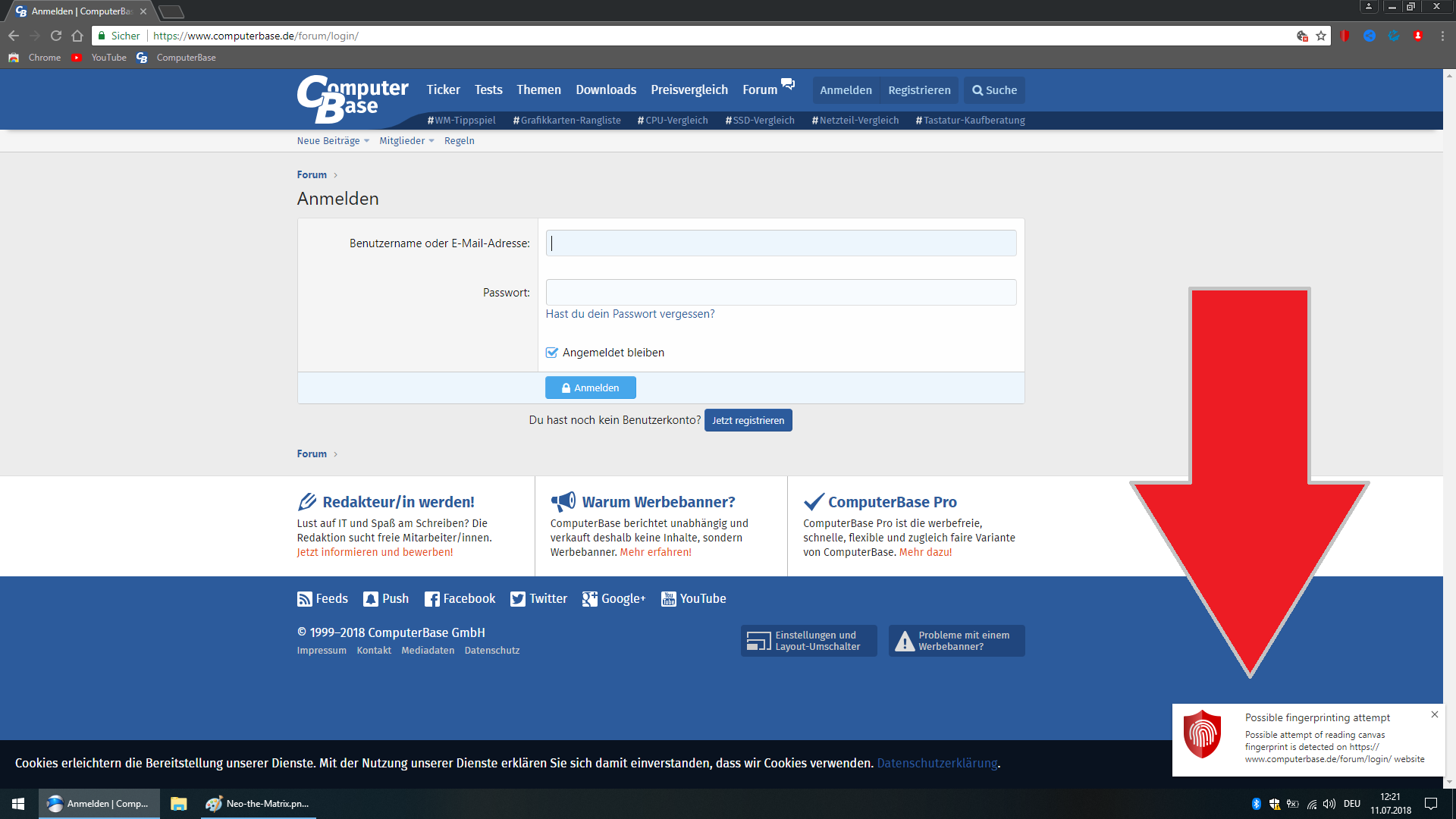Click Jetzt registrieren button

pos(748,421)
